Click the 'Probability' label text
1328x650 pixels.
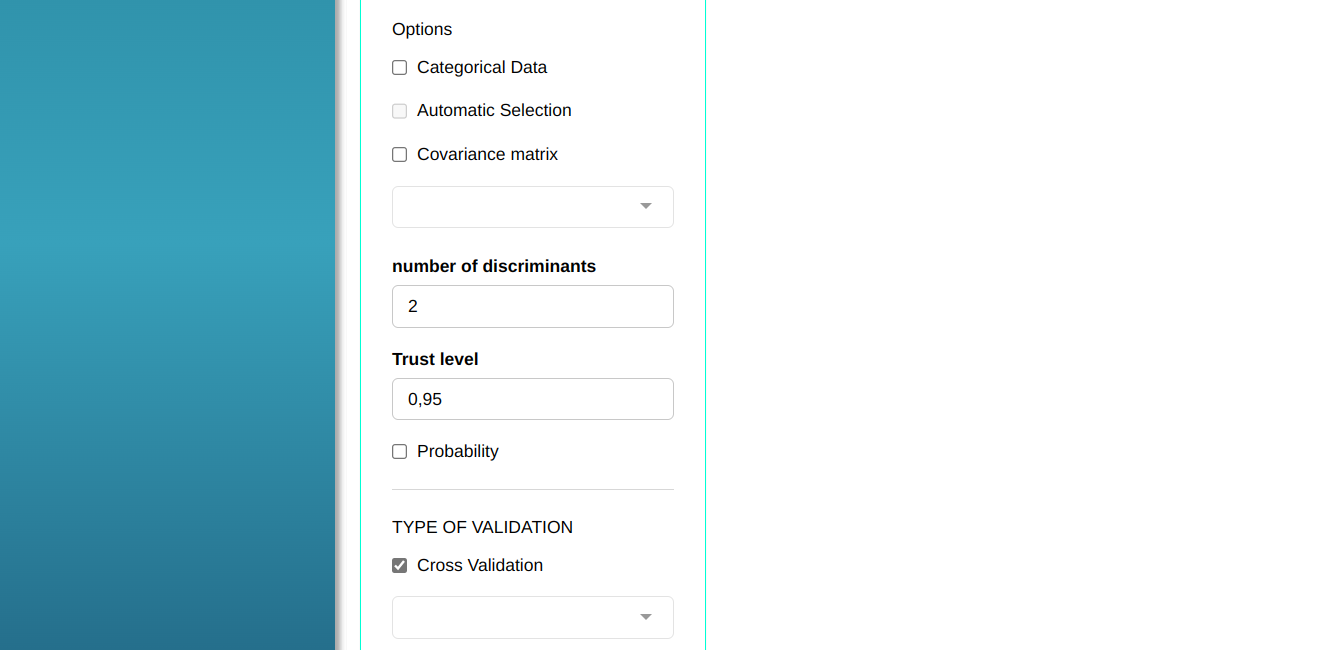[457, 452]
